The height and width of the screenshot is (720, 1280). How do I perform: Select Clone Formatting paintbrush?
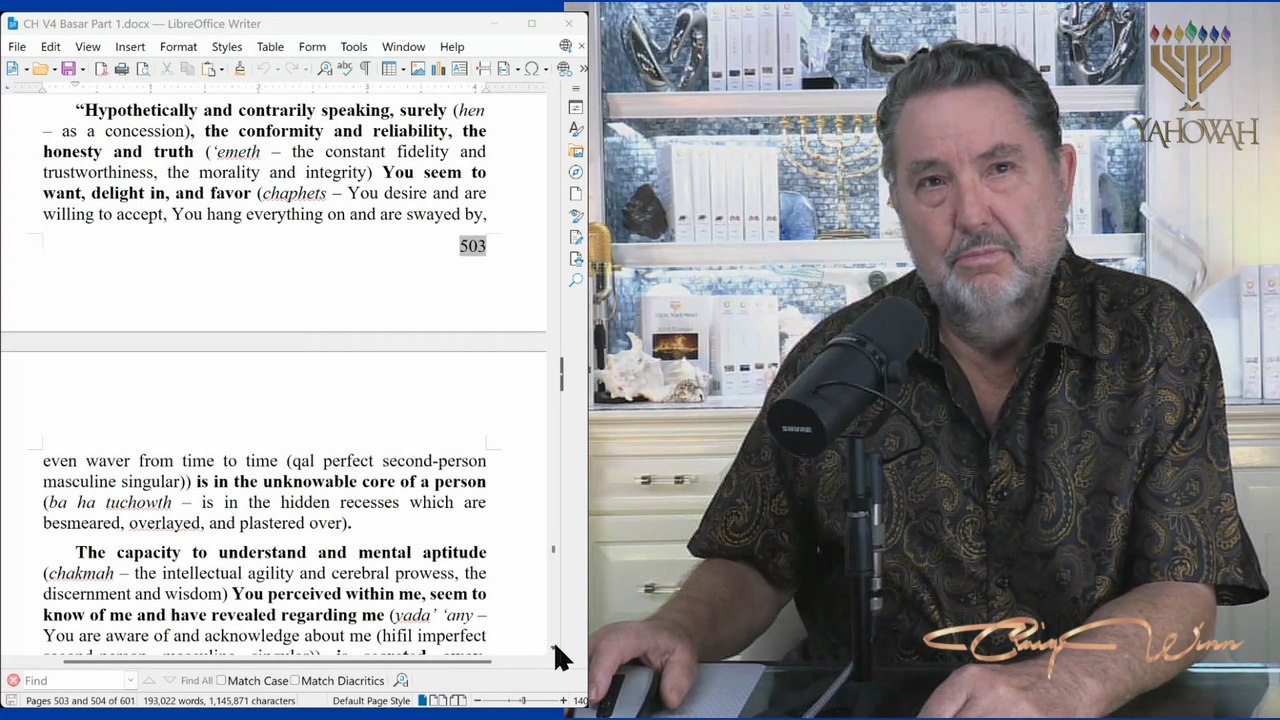tap(239, 69)
